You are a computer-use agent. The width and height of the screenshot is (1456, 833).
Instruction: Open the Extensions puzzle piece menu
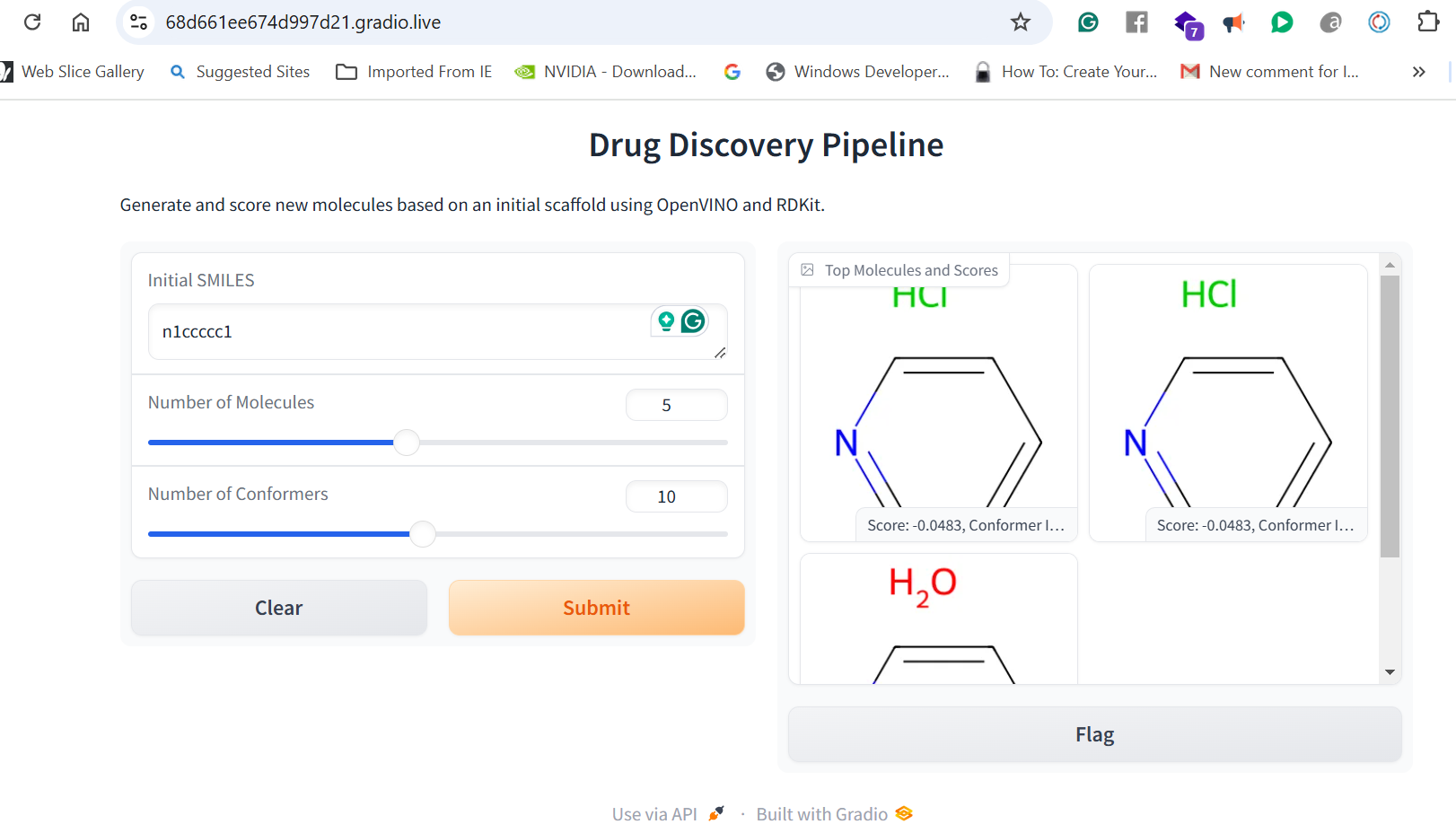[1427, 22]
